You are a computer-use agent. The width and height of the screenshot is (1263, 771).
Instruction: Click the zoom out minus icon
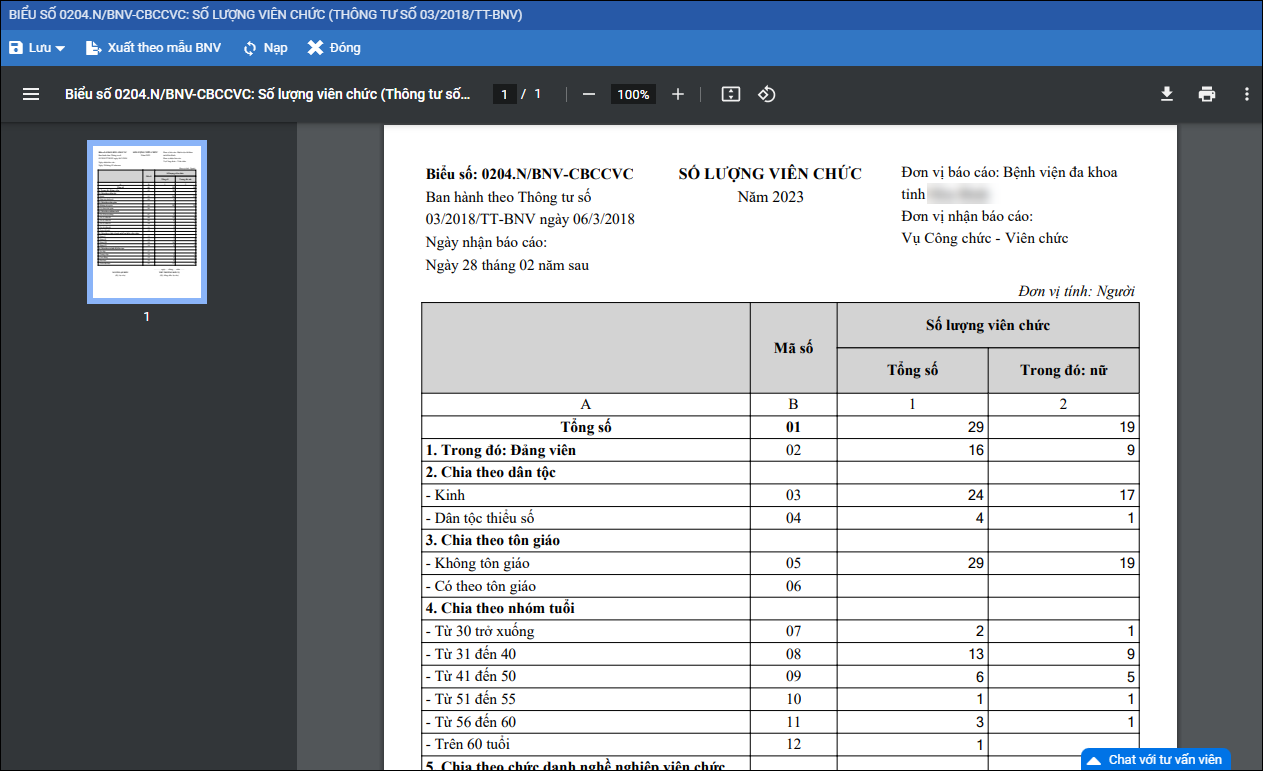(589, 94)
